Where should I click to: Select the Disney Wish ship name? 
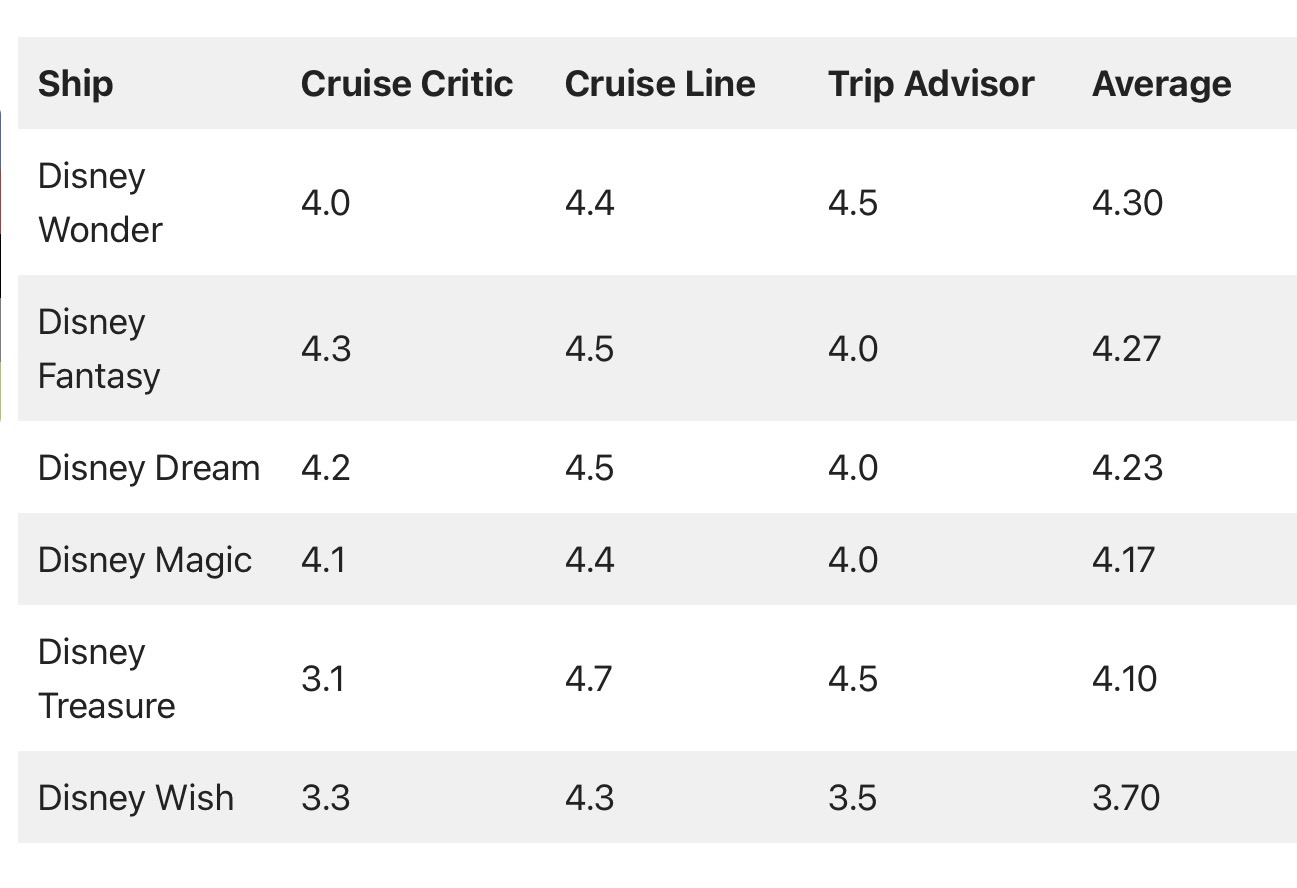point(136,798)
